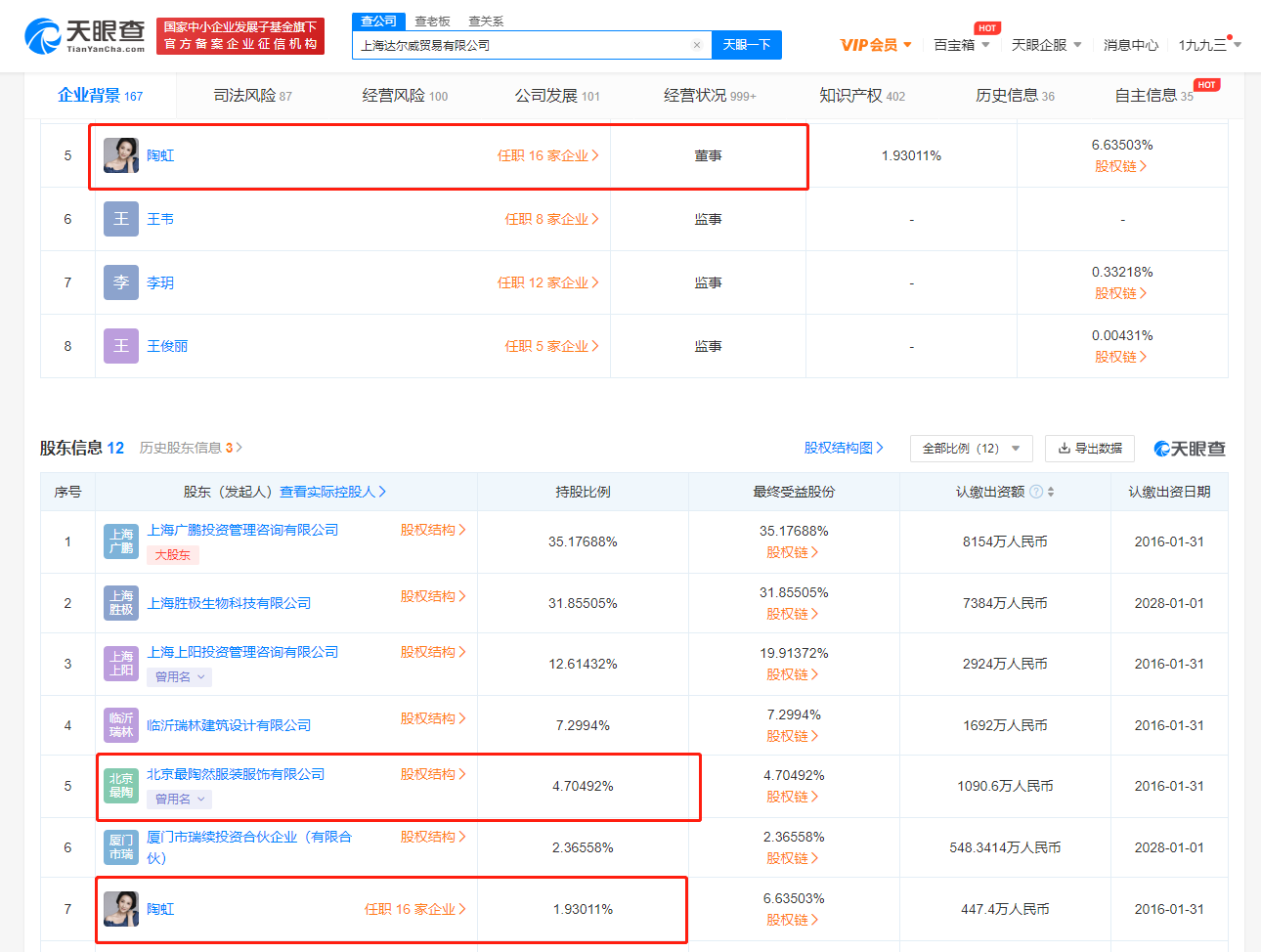The image size is (1261, 952).
Task: Expand 曾用名 under 上海上阳投资管理咨询有限公司
Action: pos(182,676)
